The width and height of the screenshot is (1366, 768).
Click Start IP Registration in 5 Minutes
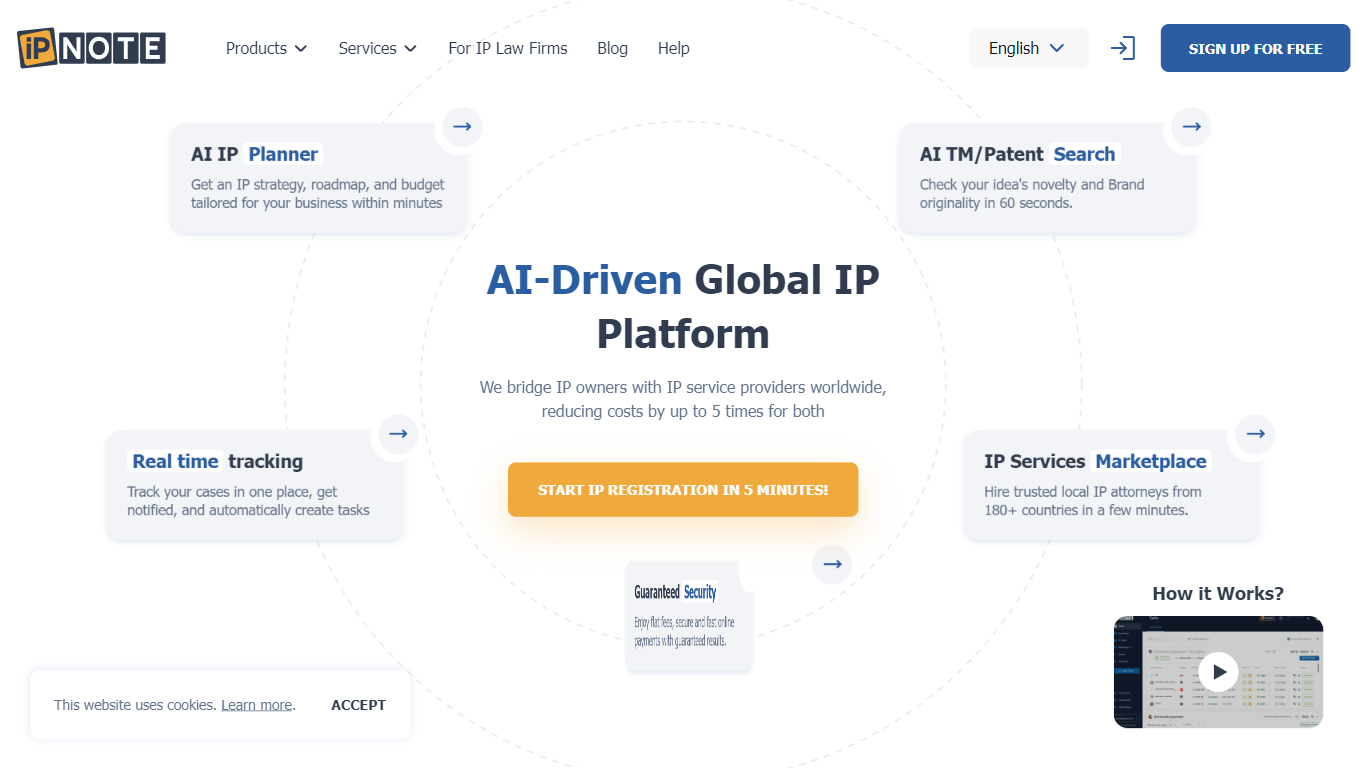click(683, 490)
